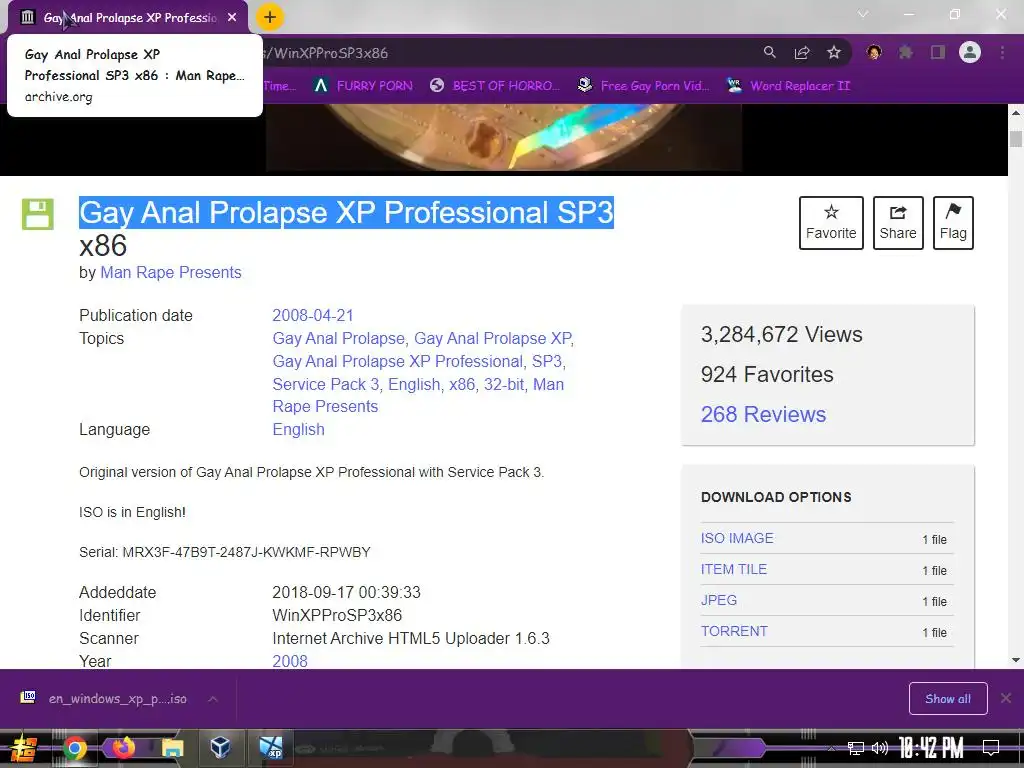Click the share page icon in address bar
The width and height of the screenshot is (1024, 768).
(x=802, y=52)
